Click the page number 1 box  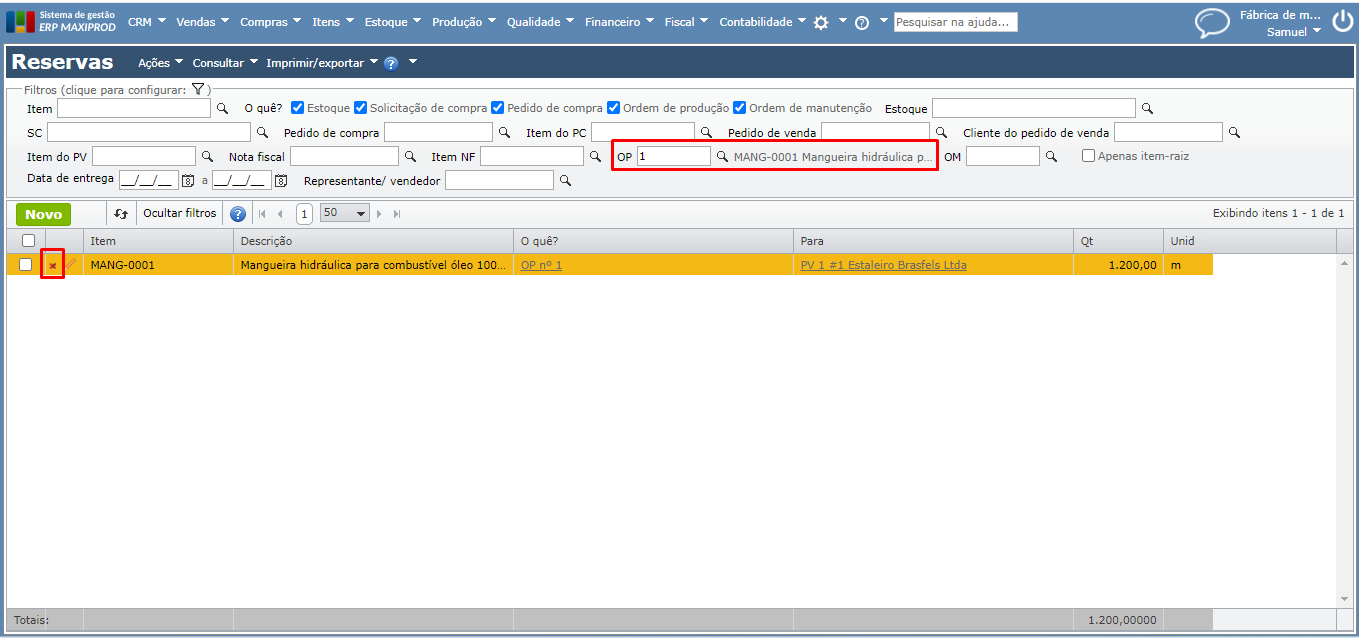coord(304,214)
